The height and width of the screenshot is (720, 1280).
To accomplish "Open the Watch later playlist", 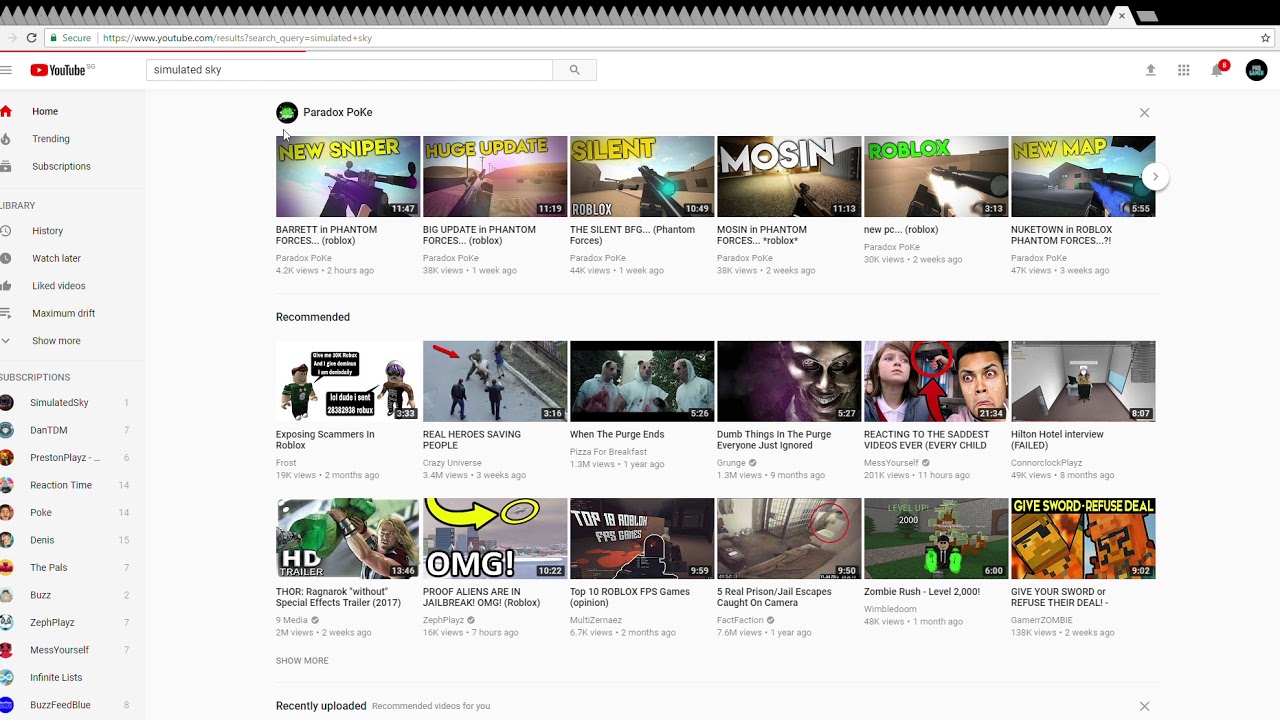I will tap(56, 258).
